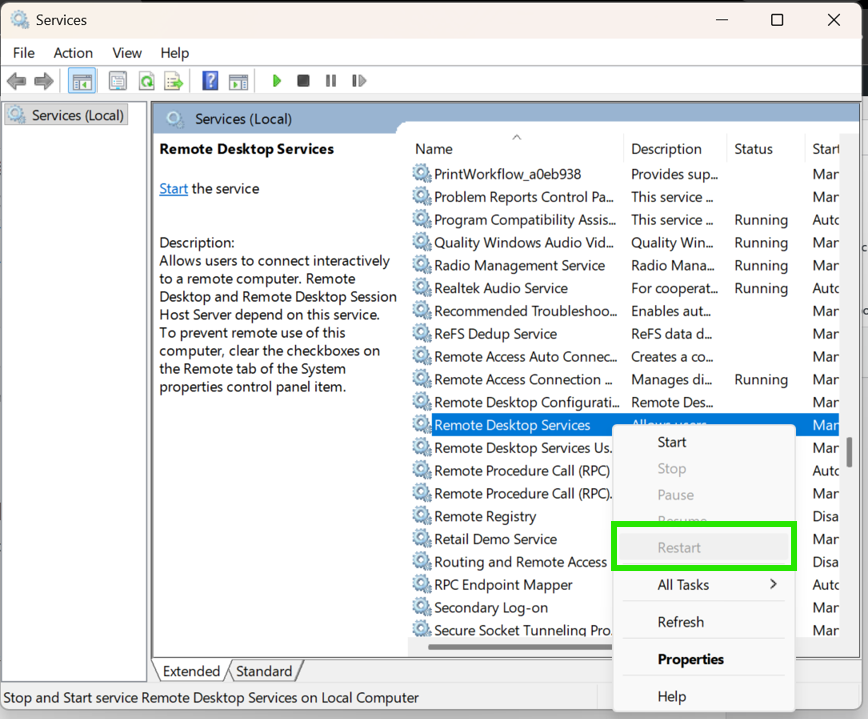Click the horizontal scrollbar below the services list

click(x=519, y=646)
